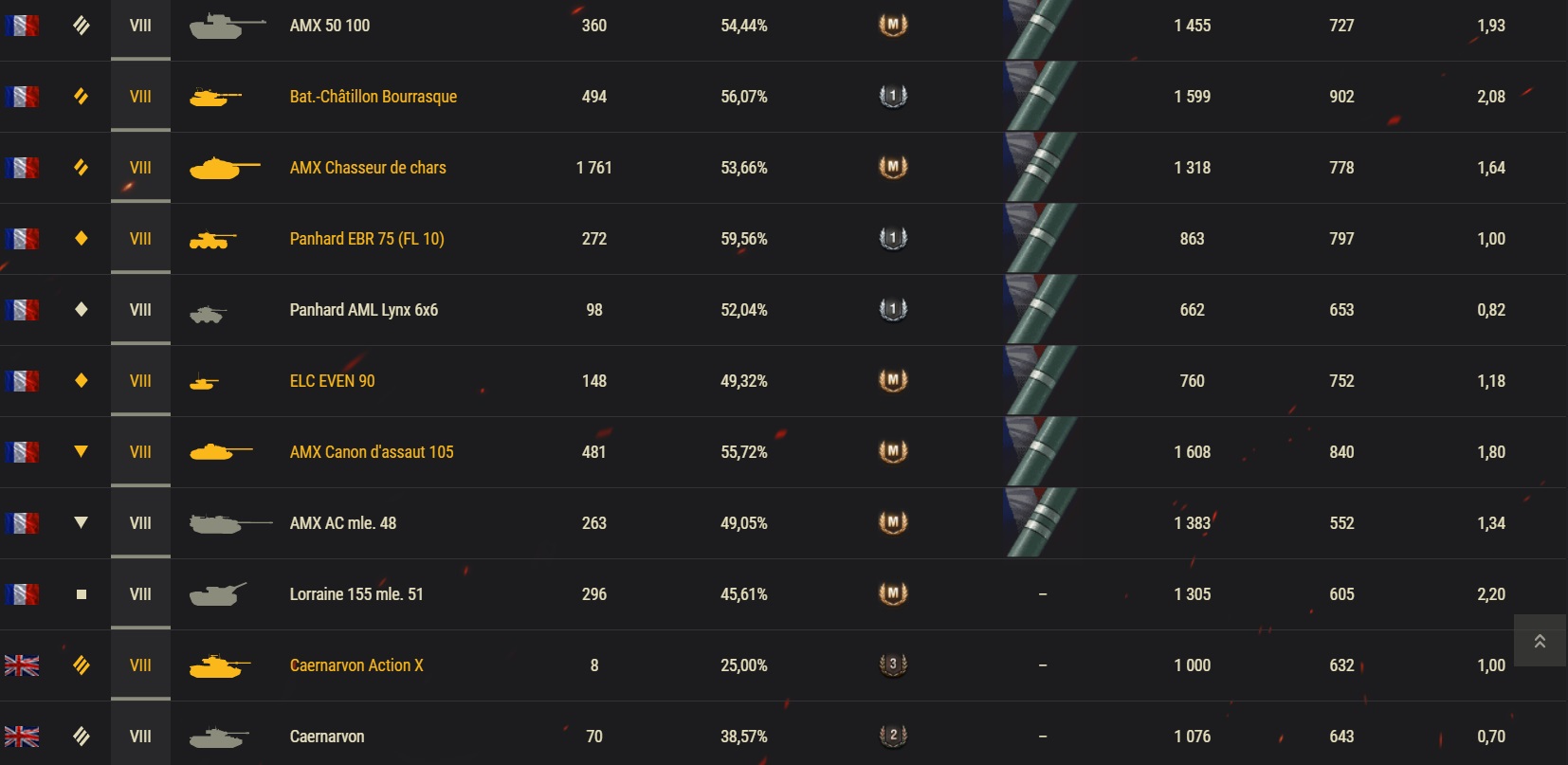Click the Caernarvon Action X tank name

point(356,665)
